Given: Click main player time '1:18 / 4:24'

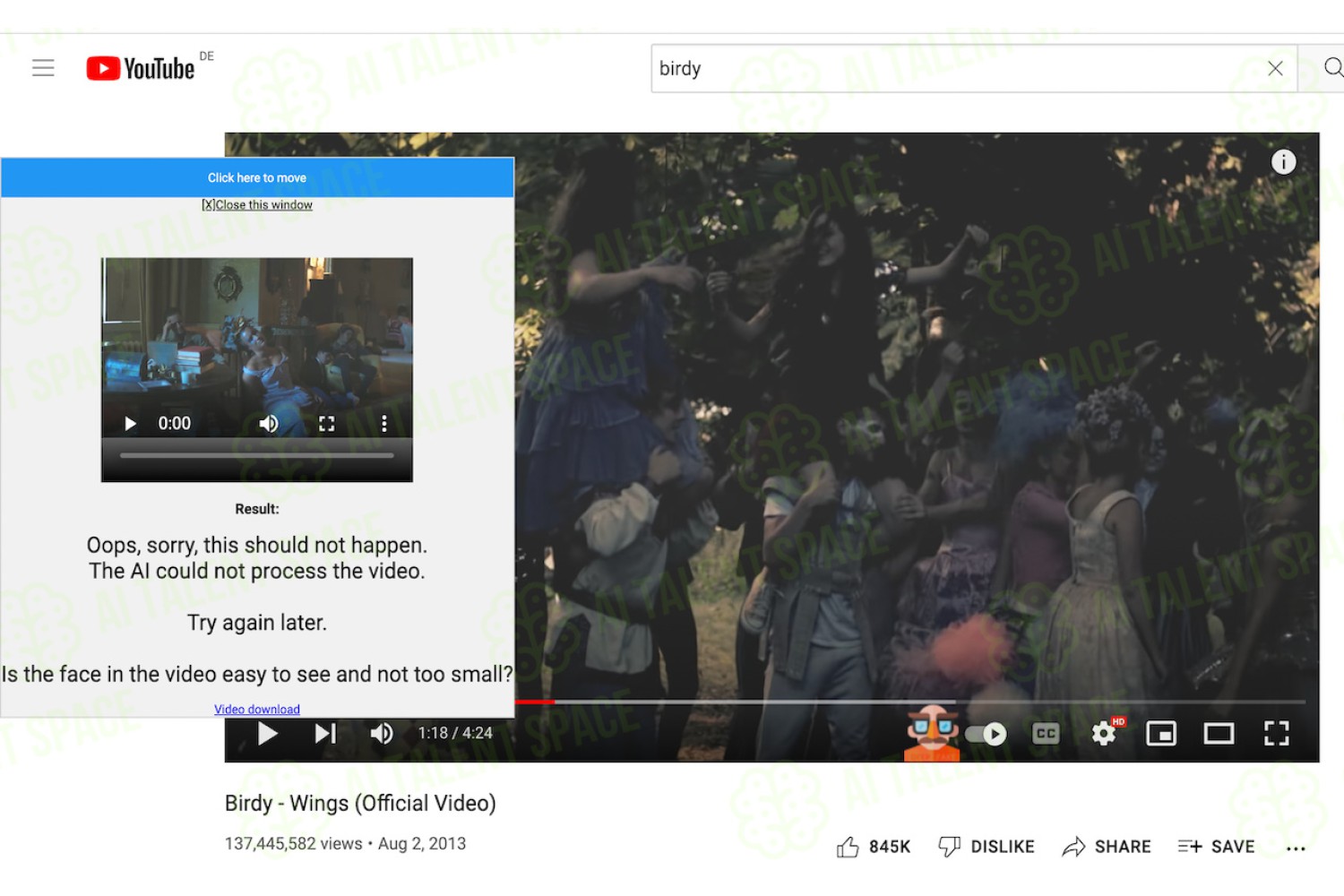Looking at the screenshot, I should click(455, 734).
